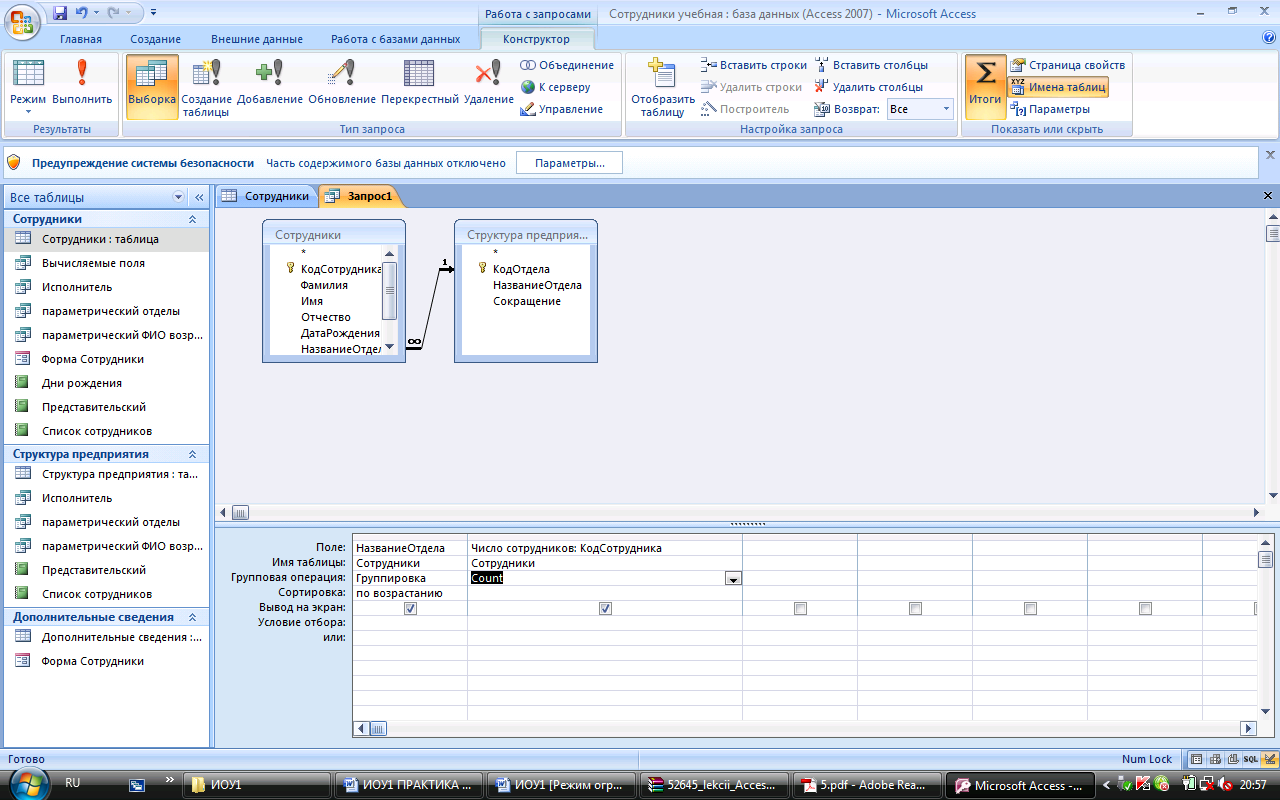1280x800 pixels.
Task: Select К серверу query option
Action: (556, 87)
